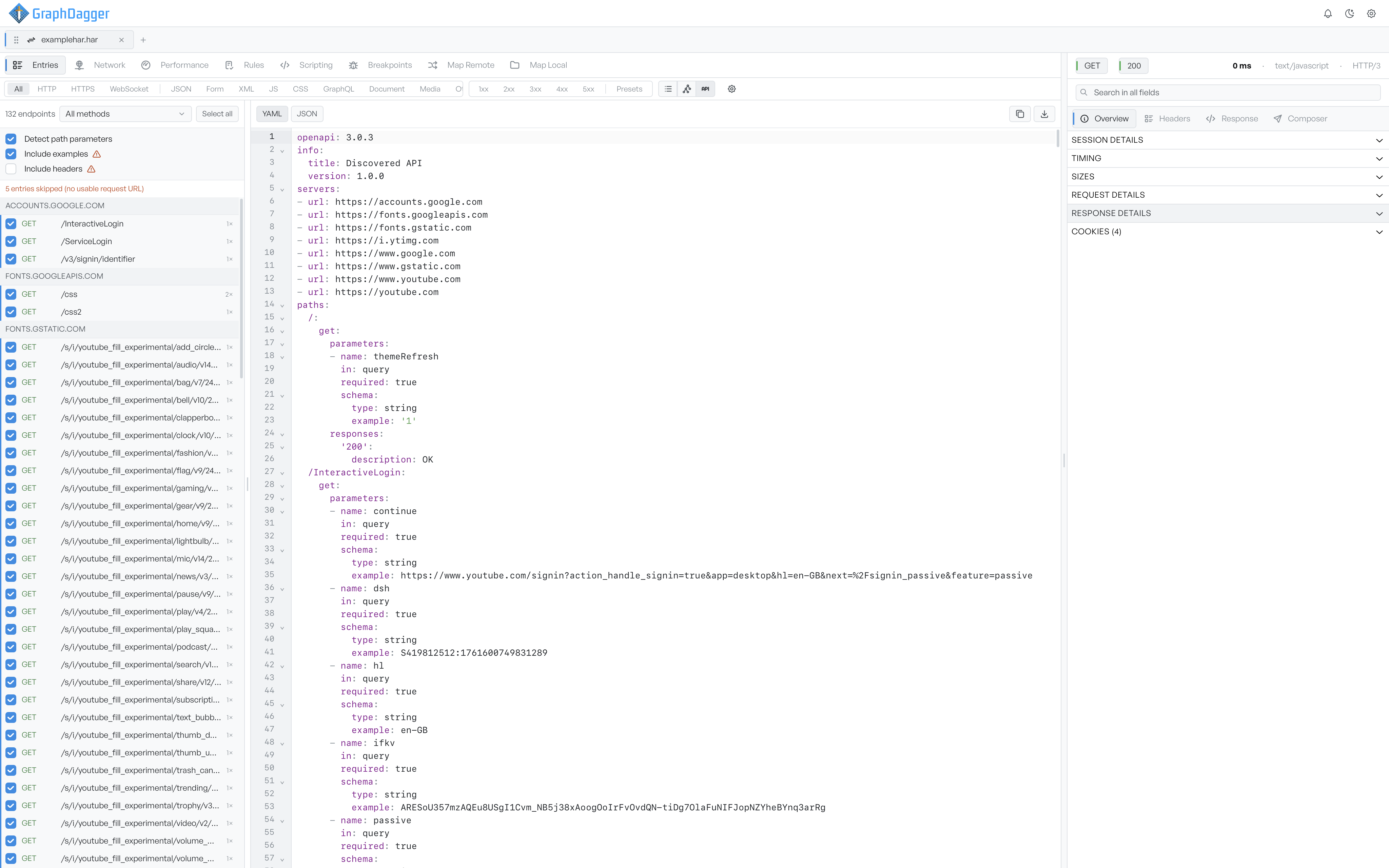Open the All methods dropdown
The image size is (1389, 868).
click(x=125, y=114)
